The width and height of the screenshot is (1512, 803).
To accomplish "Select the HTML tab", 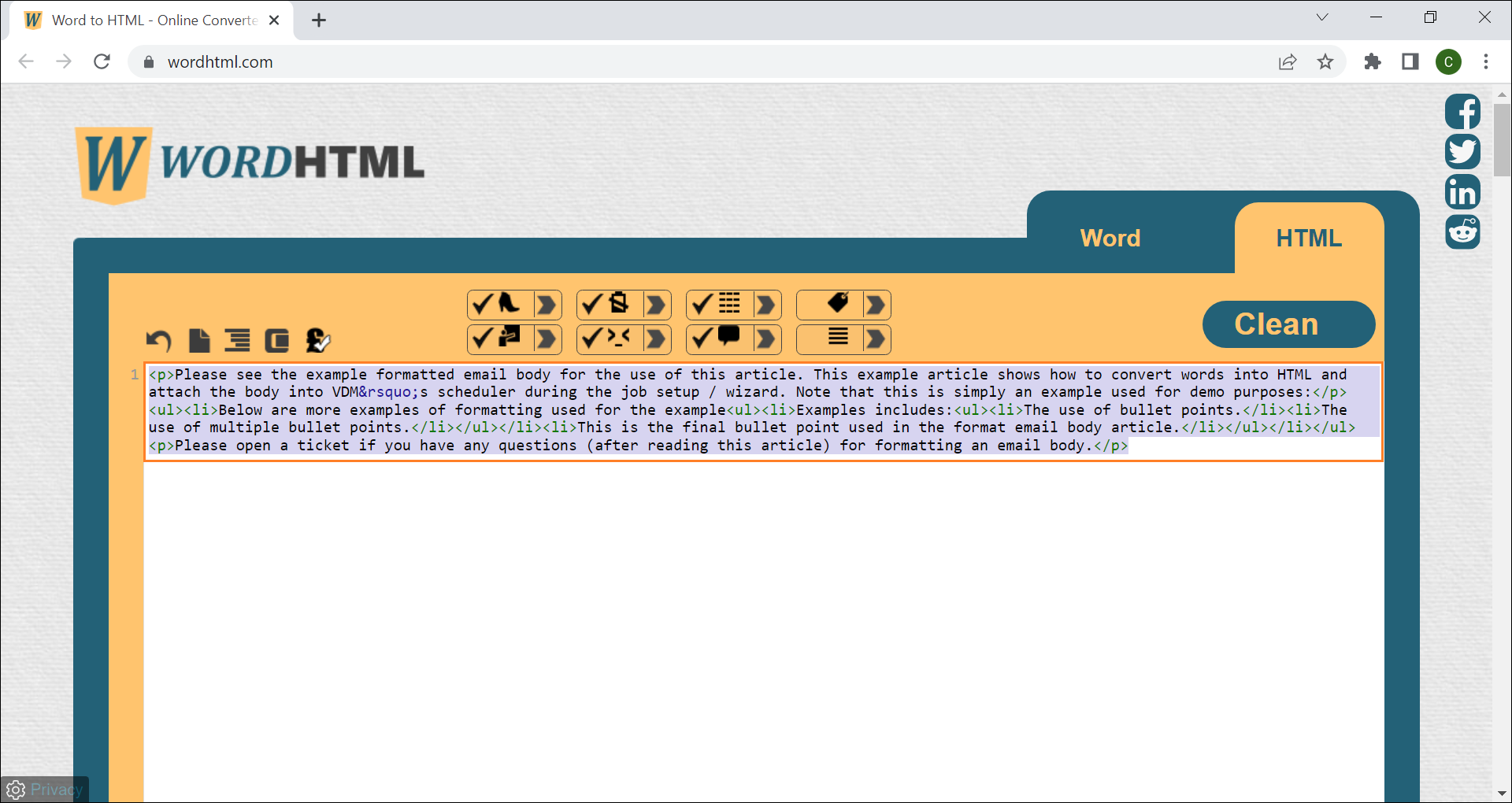I will click(x=1309, y=238).
